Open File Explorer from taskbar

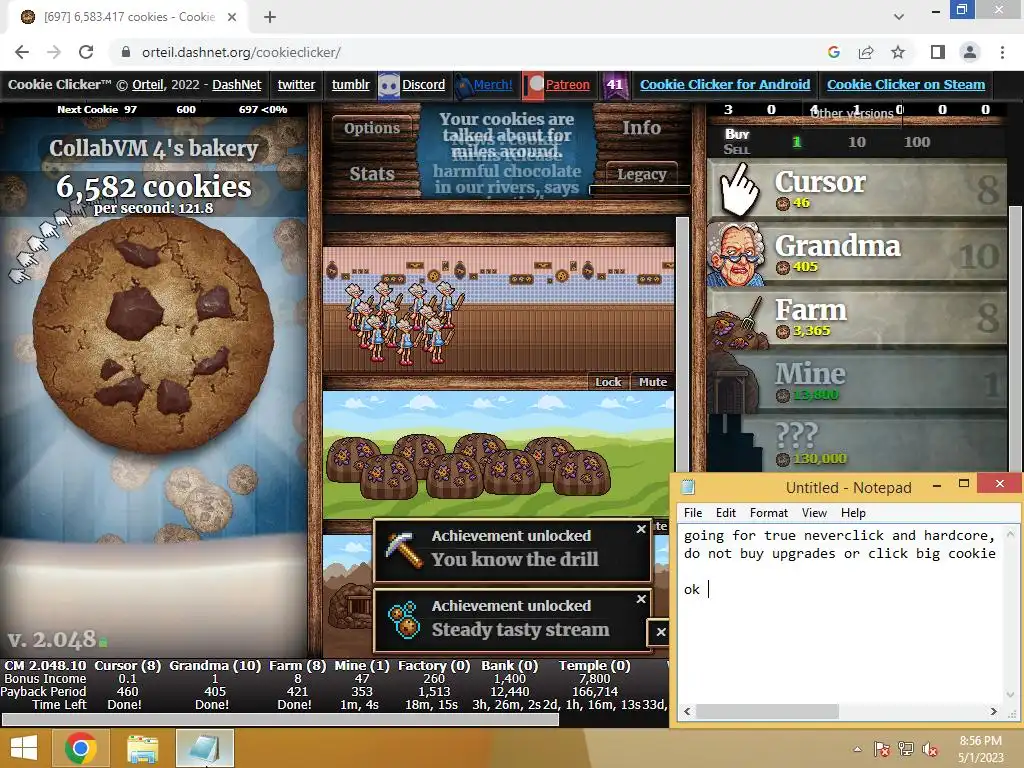click(x=142, y=748)
